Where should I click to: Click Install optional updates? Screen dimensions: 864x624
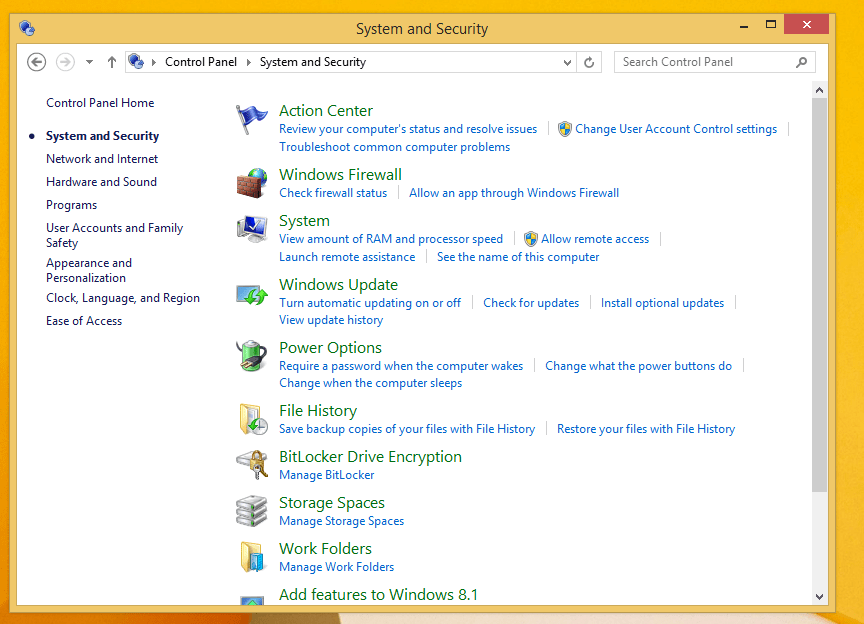click(x=662, y=303)
